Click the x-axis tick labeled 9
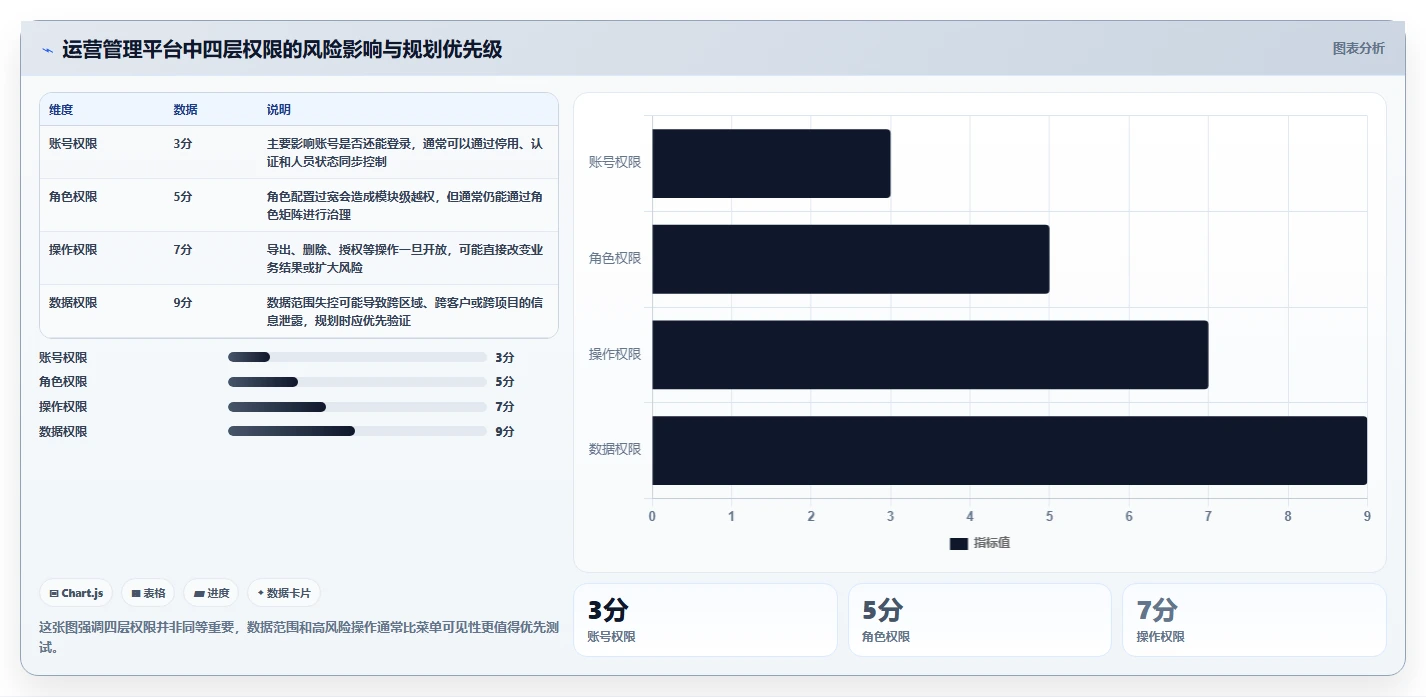Image resolution: width=1426 pixels, height=697 pixels. pos(1367,516)
